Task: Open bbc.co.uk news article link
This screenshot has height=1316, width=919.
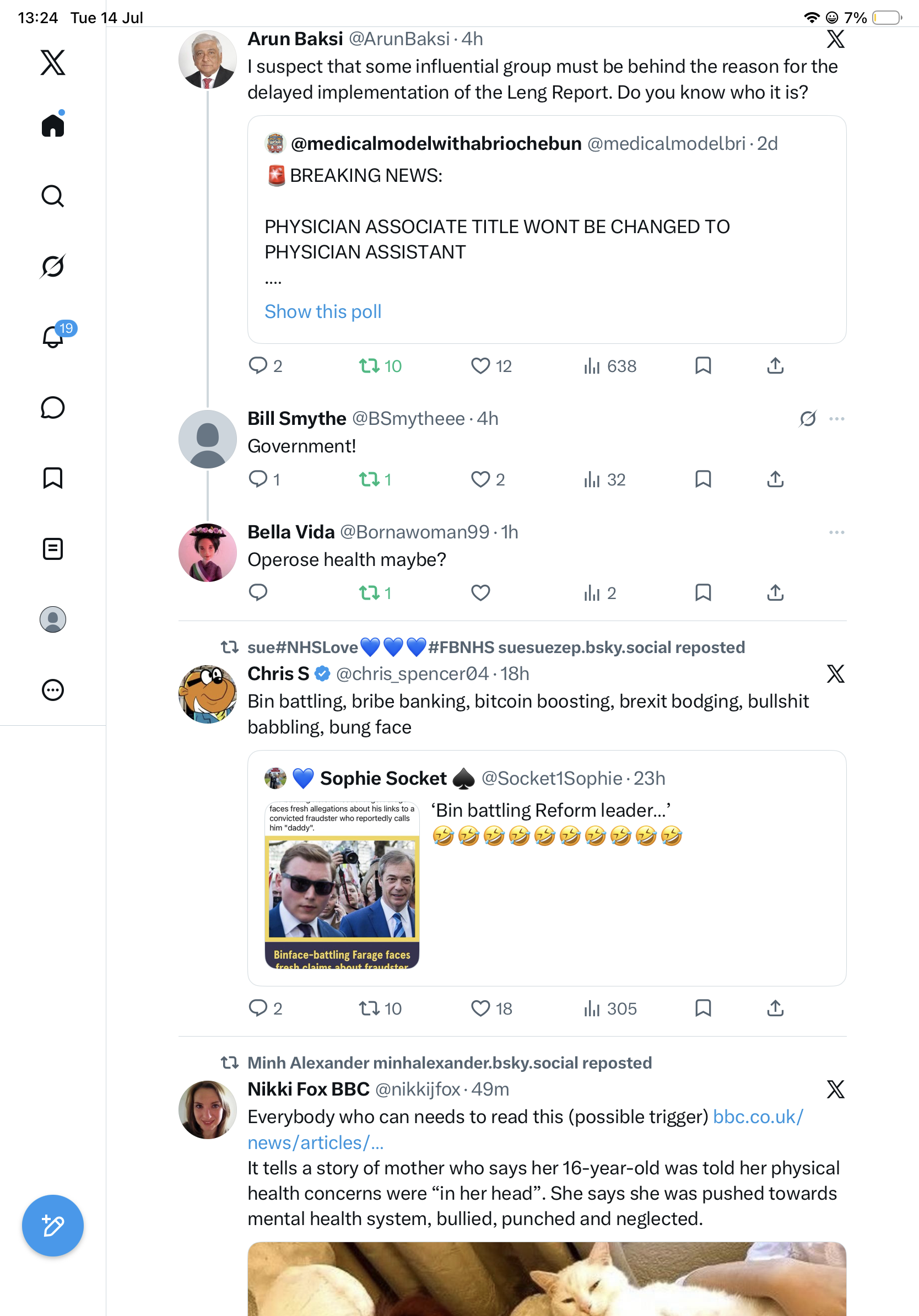Action: pos(526,1130)
